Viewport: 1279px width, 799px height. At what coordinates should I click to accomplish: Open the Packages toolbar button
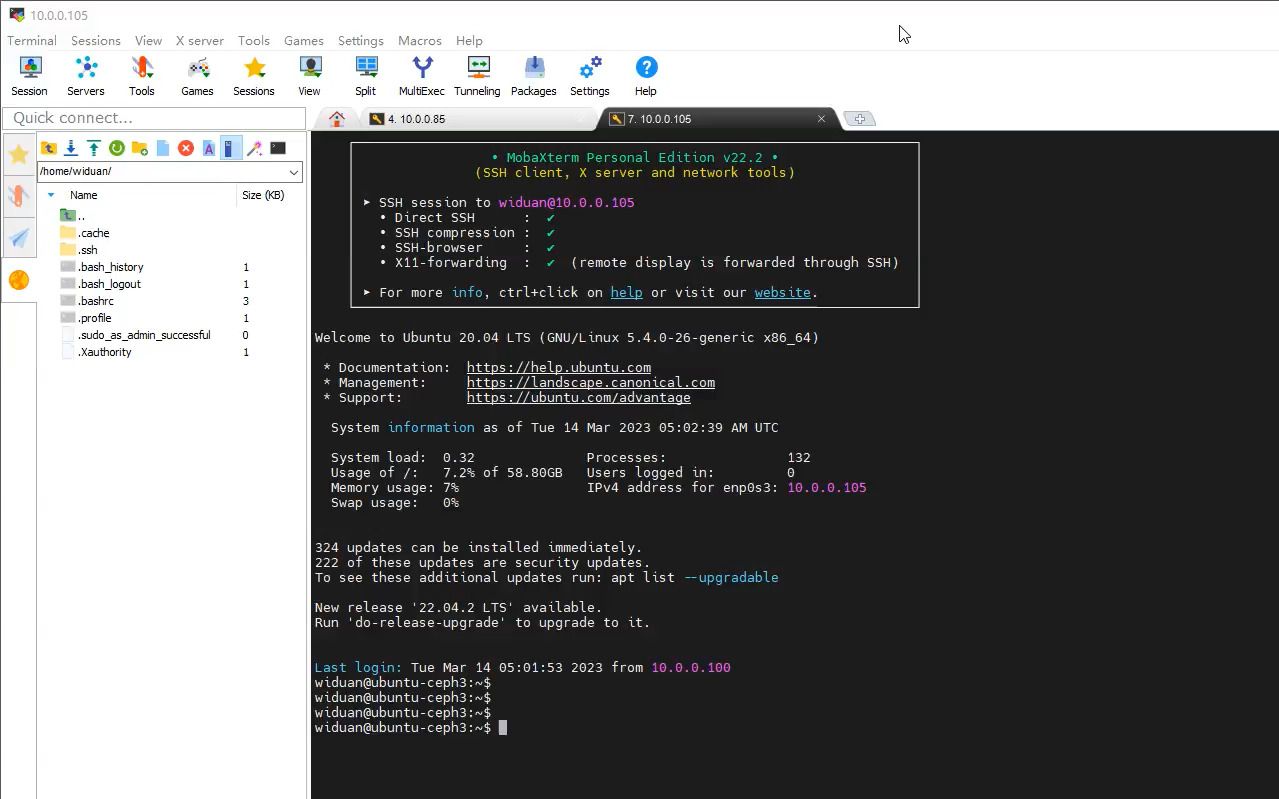click(x=534, y=76)
